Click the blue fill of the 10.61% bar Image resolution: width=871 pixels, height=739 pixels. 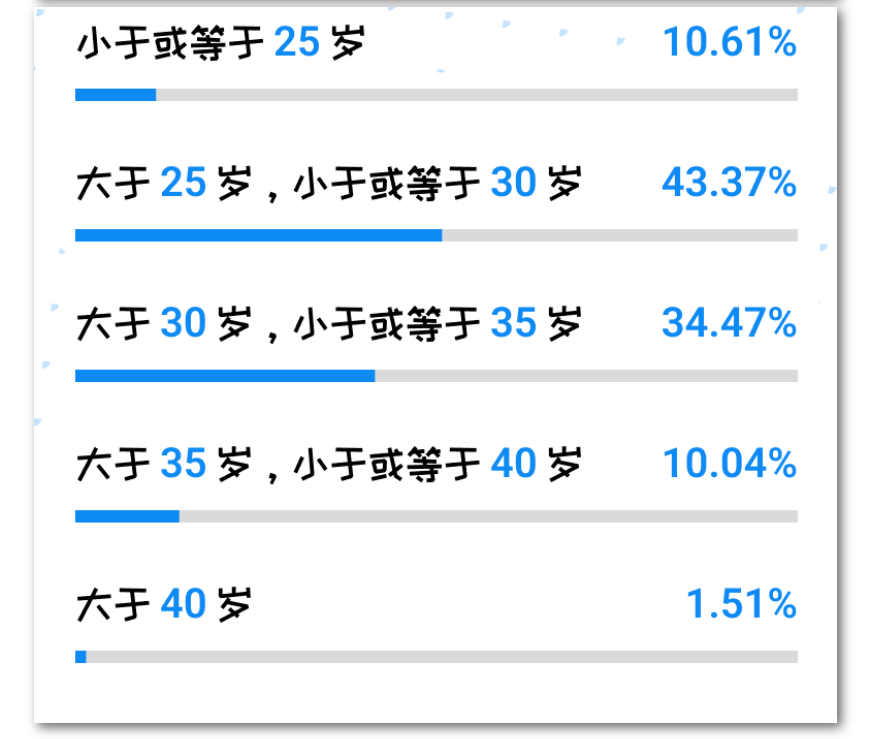point(116,94)
